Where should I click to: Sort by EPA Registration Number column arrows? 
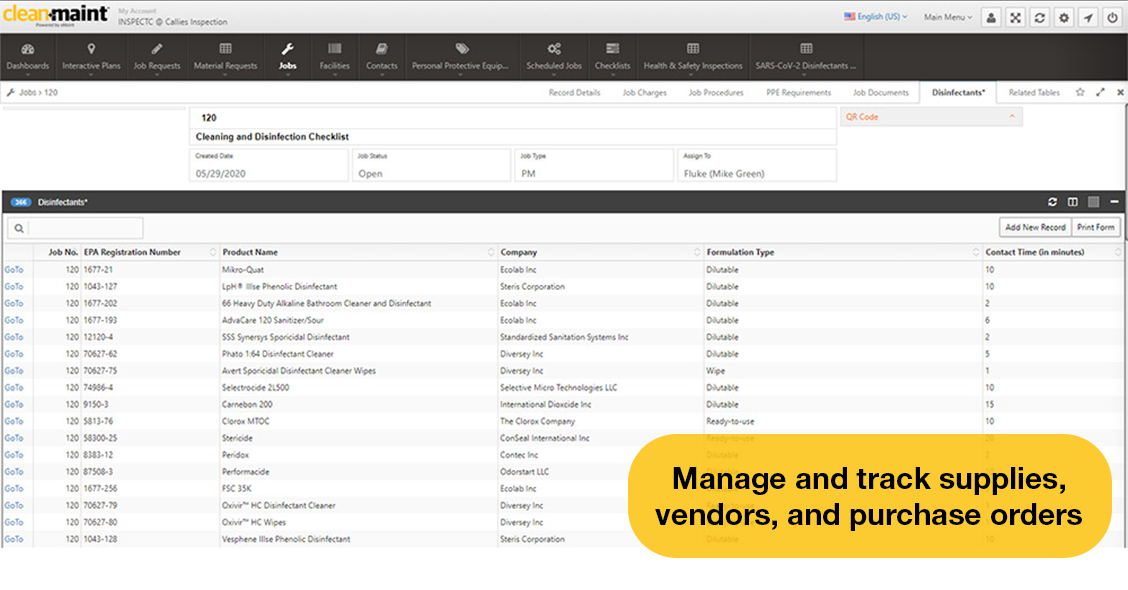coord(213,252)
